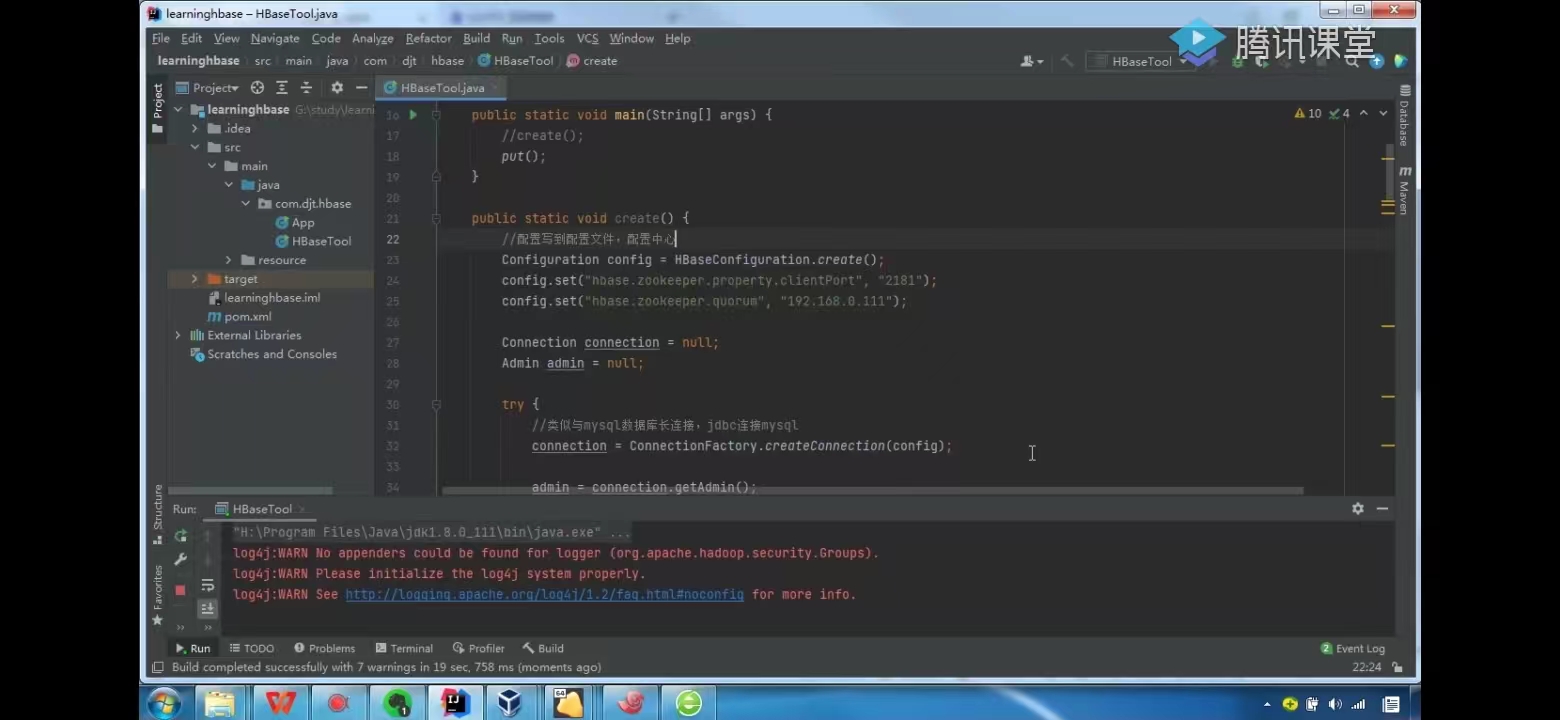The height and width of the screenshot is (720, 1560).
Task: Expand the resource folder
Action: pos(229,260)
